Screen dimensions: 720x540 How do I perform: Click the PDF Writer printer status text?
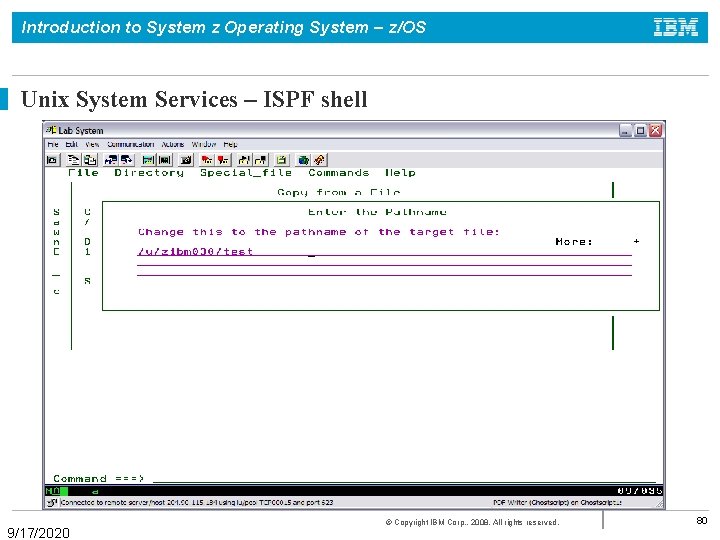[557, 502]
